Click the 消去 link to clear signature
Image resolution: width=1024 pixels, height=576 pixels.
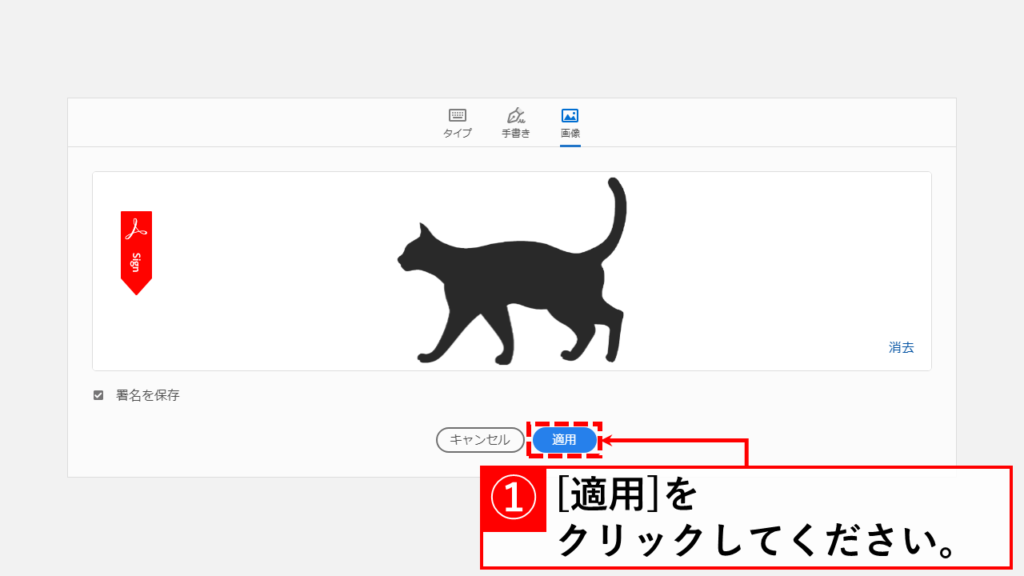click(x=901, y=347)
